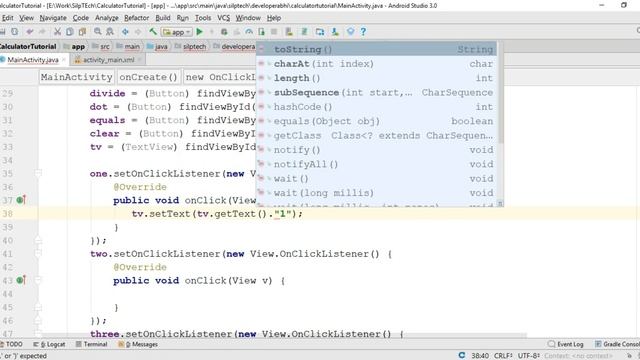The width and height of the screenshot is (640, 360).
Task: Switch to MainActivity.java tab
Action: point(33,60)
